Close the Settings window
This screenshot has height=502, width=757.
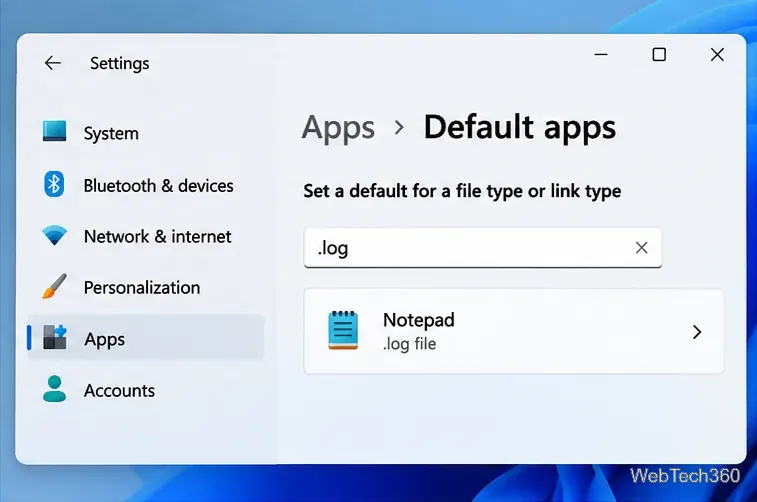[717, 55]
